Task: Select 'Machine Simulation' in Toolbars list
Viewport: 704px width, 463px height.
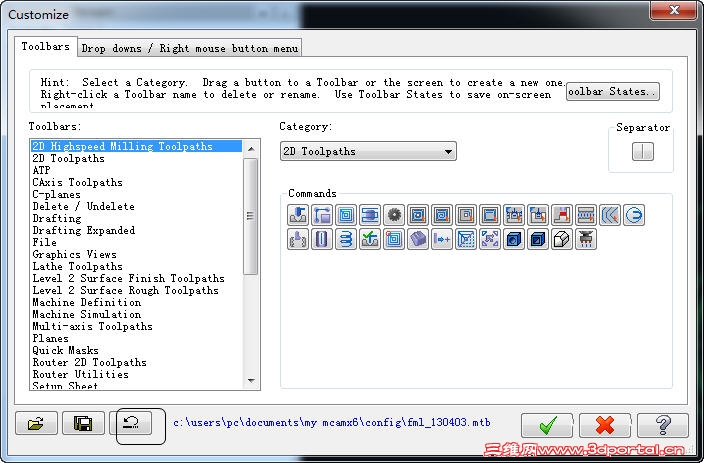Action: 137,314
